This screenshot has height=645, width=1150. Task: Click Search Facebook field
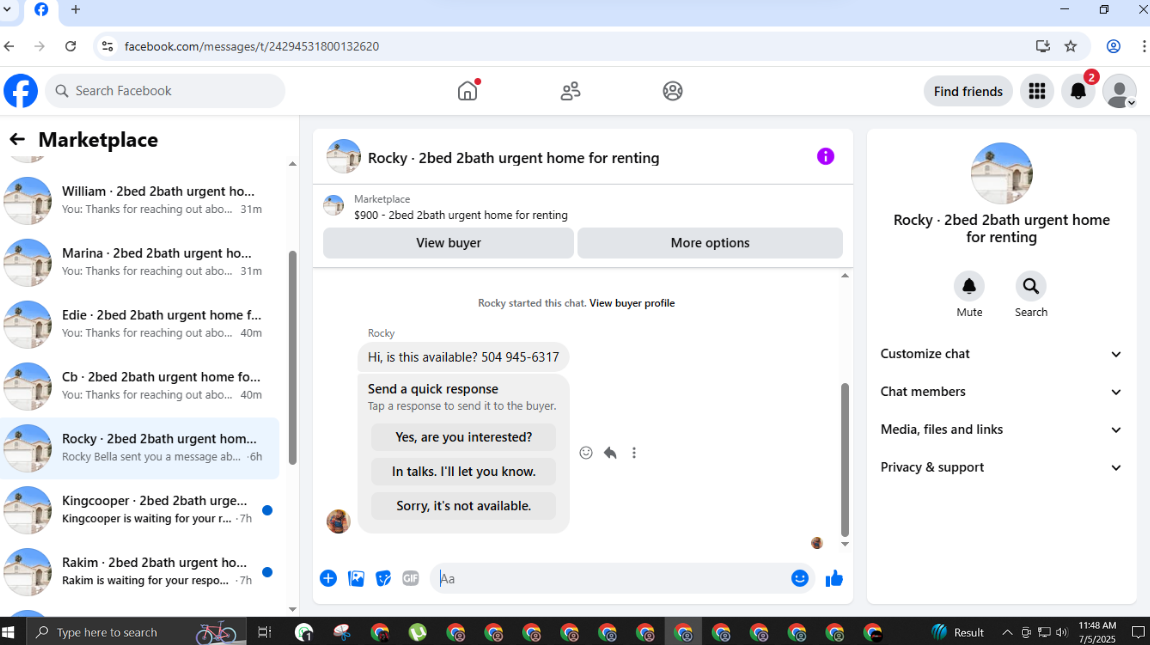point(165,91)
